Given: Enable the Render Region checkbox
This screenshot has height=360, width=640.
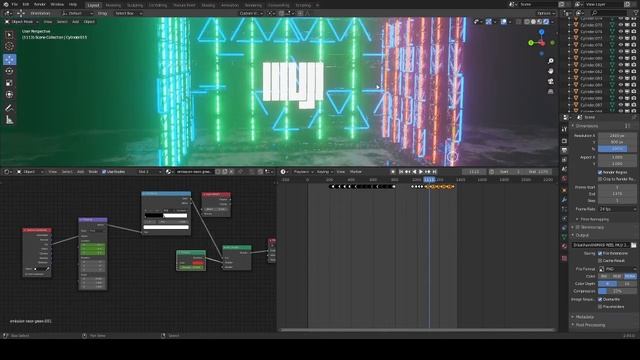Looking at the screenshot, I should [x=600, y=172].
